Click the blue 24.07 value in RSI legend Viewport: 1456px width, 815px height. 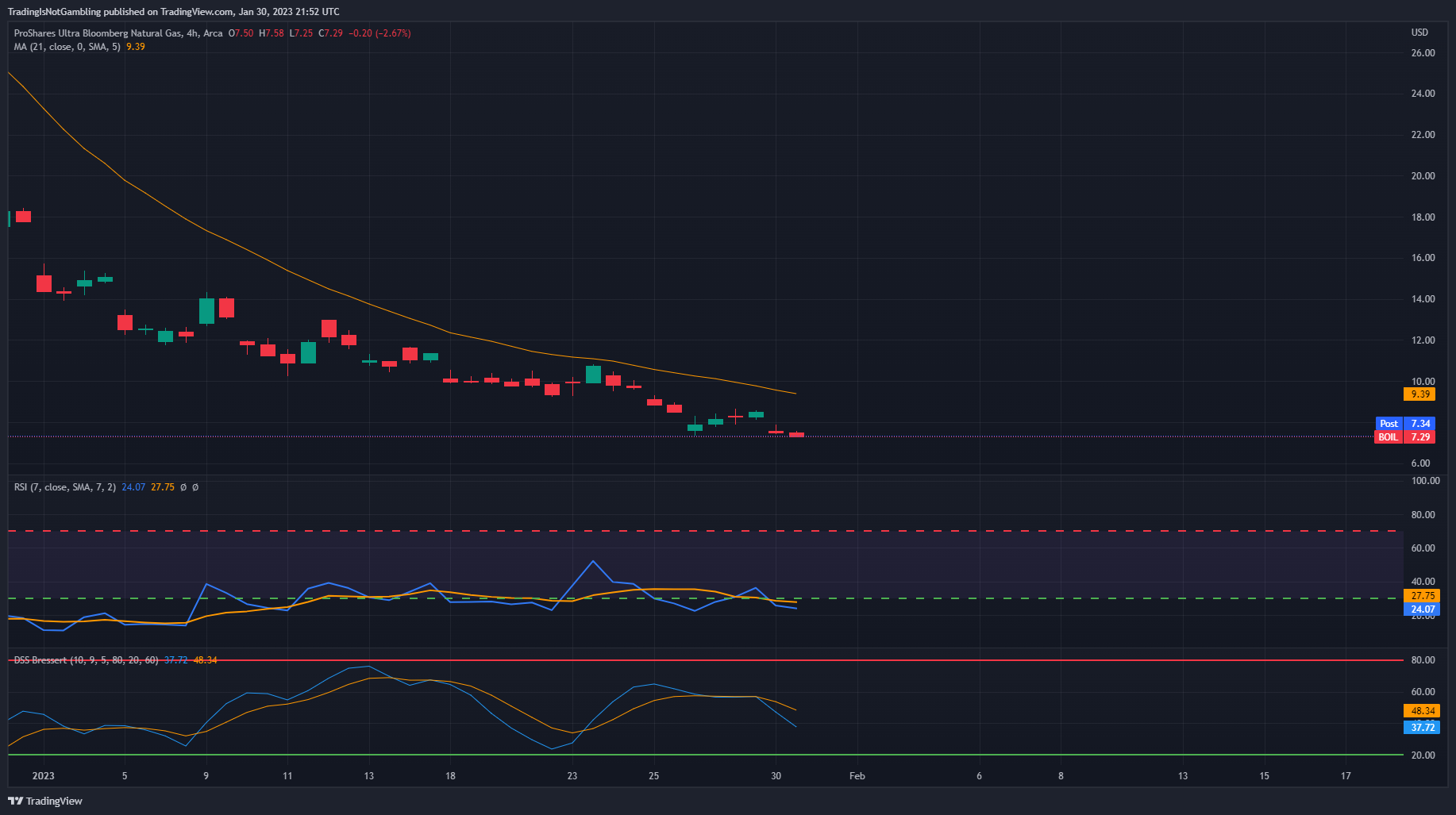coord(133,487)
